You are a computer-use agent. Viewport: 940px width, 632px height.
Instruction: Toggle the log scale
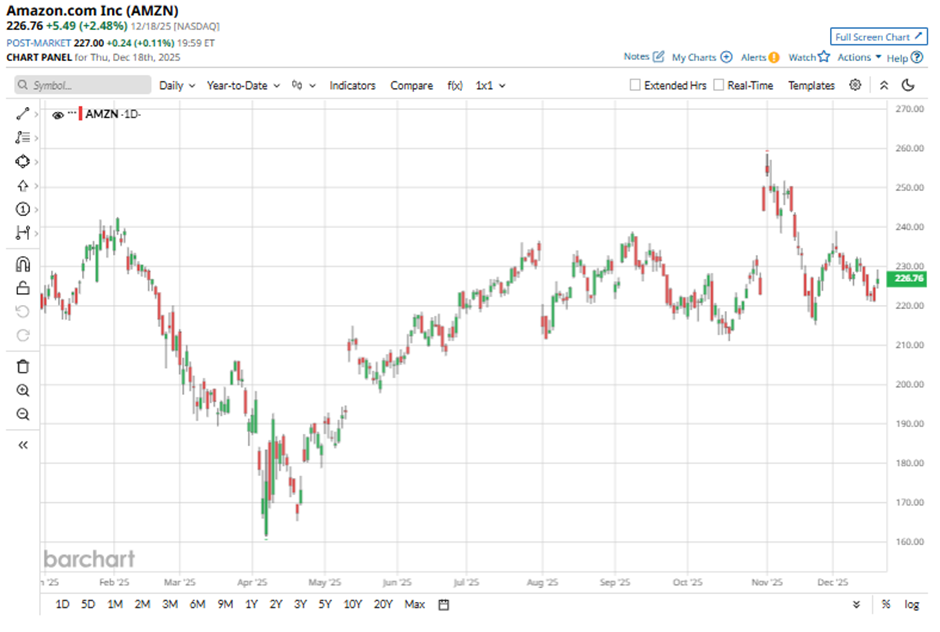(x=912, y=605)
